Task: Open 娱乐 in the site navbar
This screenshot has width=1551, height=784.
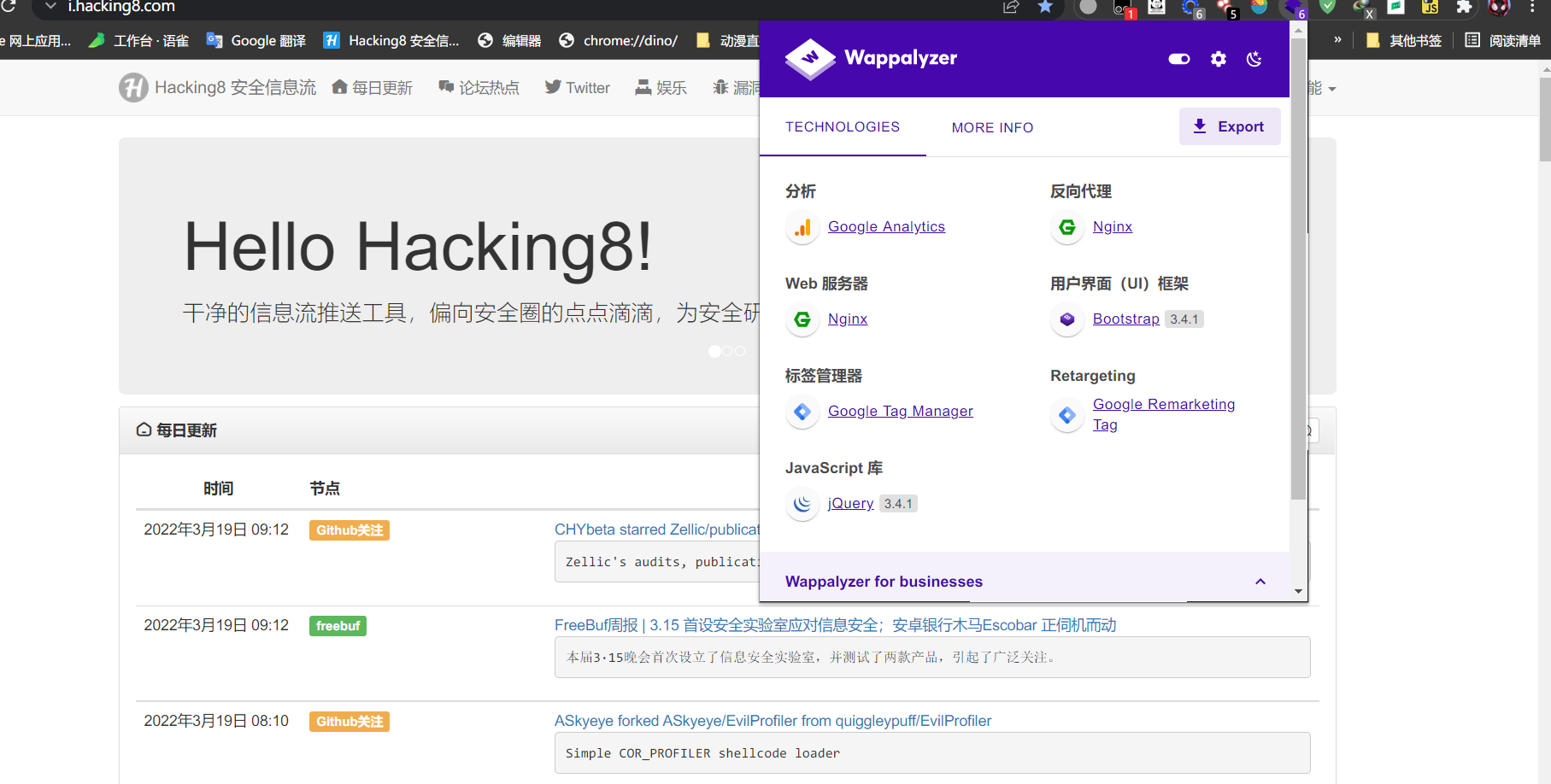Action: (x=661, y=87)
